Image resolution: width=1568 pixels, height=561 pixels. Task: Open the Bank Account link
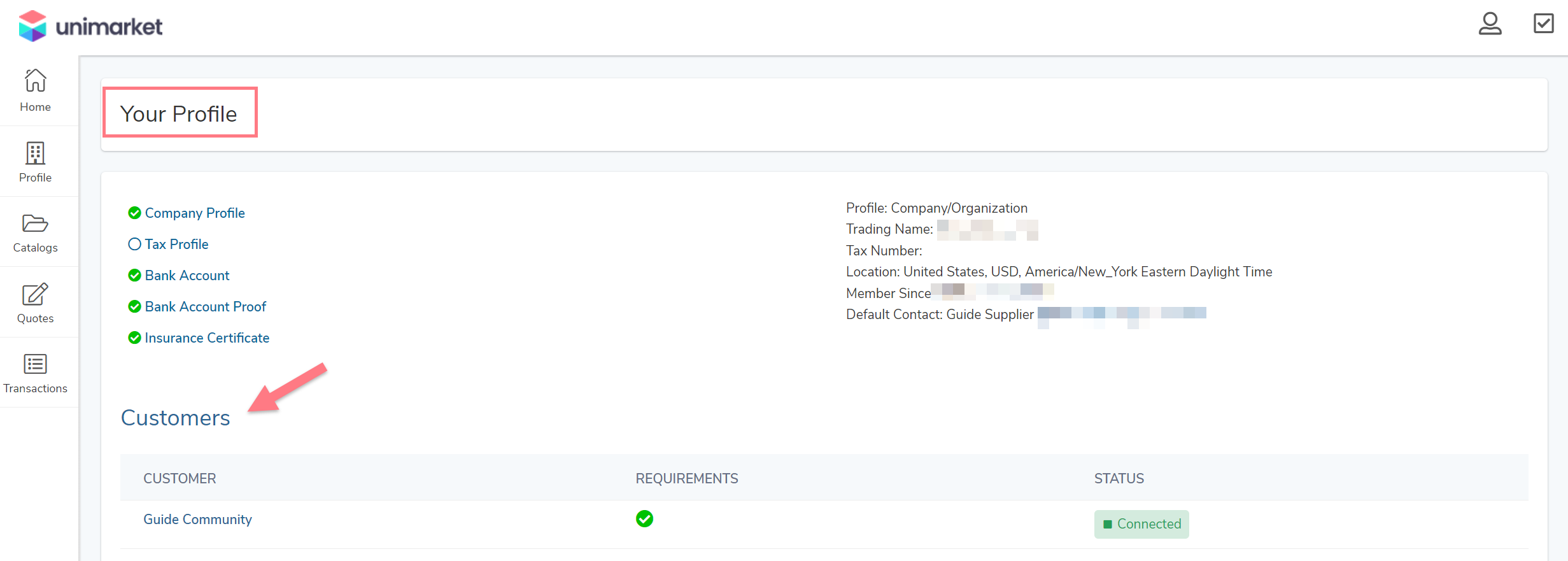(x=187, y=275)
